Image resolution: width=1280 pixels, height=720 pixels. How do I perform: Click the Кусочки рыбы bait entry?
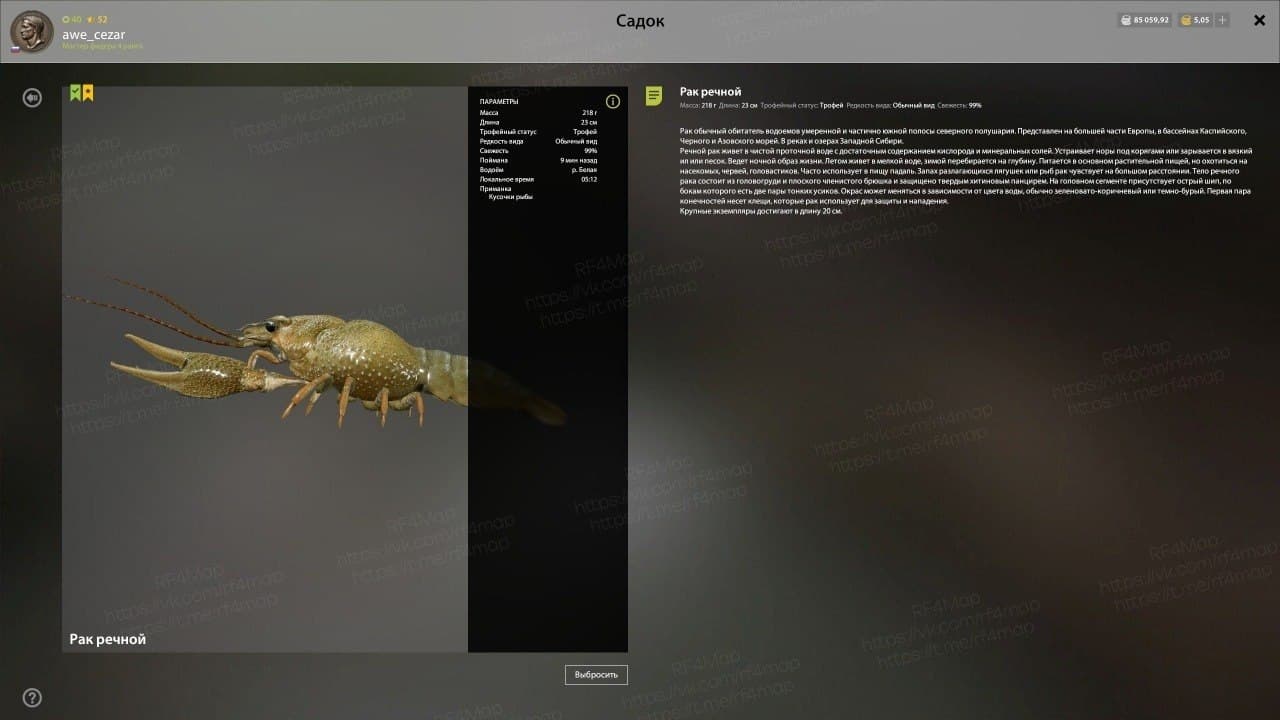pyautogui.click(x=510, y=197)
